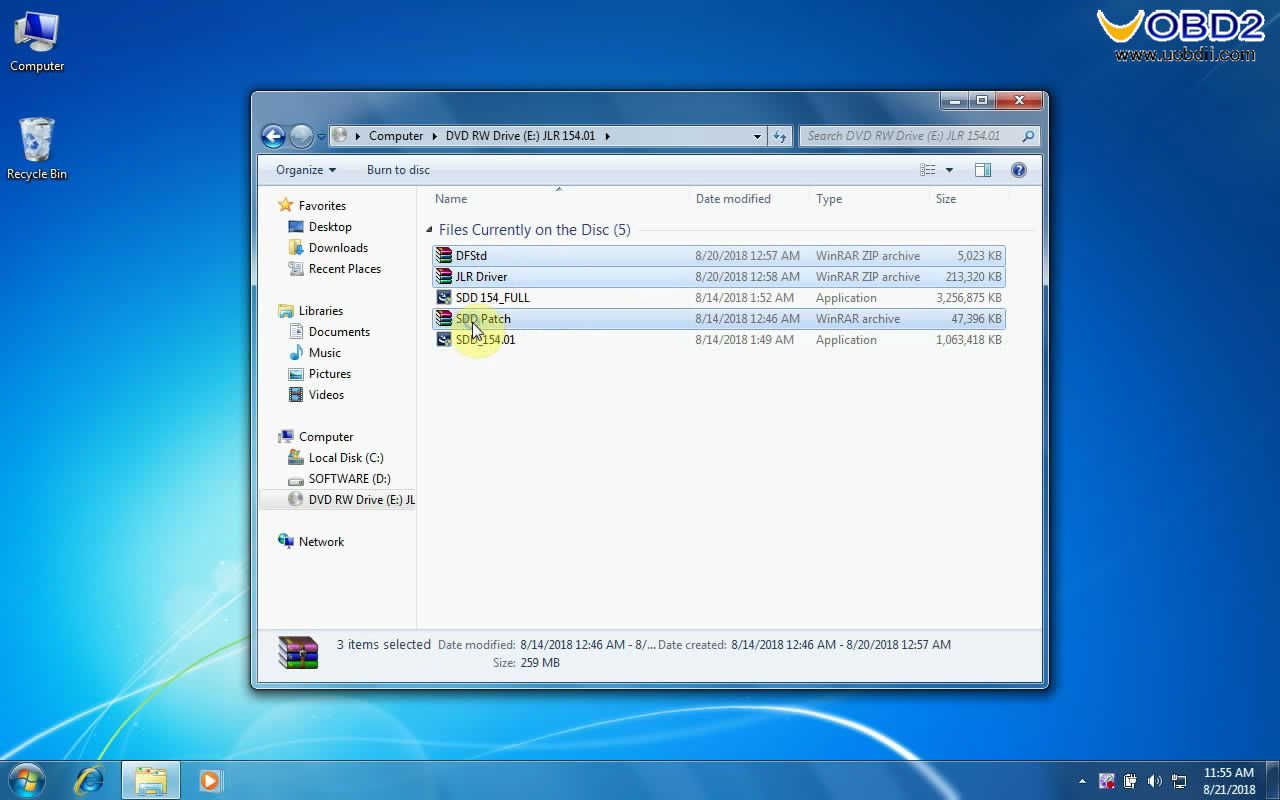Open the Windows Start button
The height and width of the screenshot is (800, 1280).
point(26,780)
